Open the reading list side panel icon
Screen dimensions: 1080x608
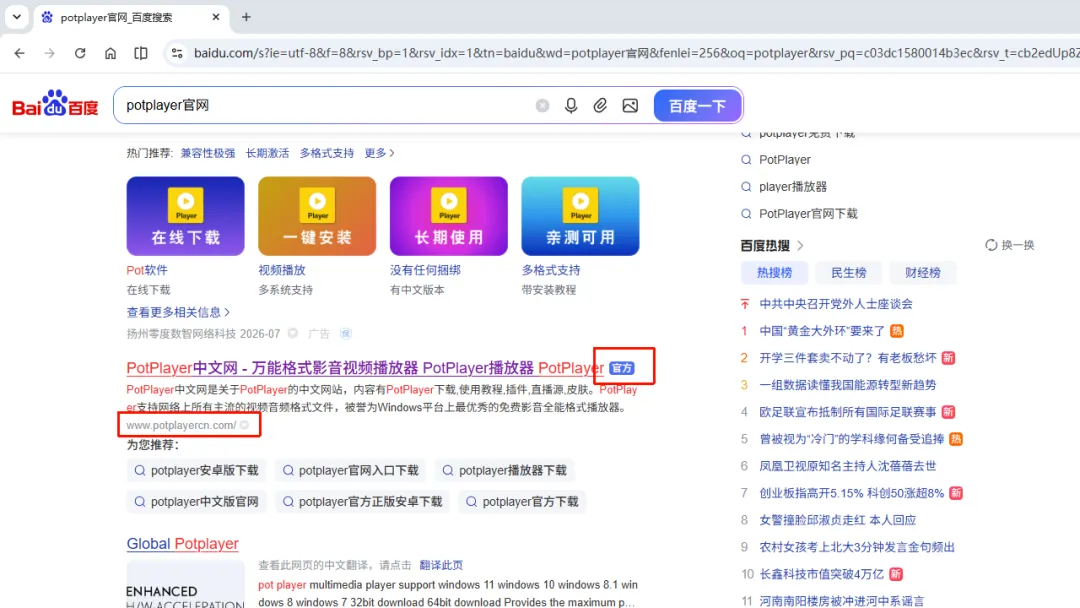click(141, 53)
